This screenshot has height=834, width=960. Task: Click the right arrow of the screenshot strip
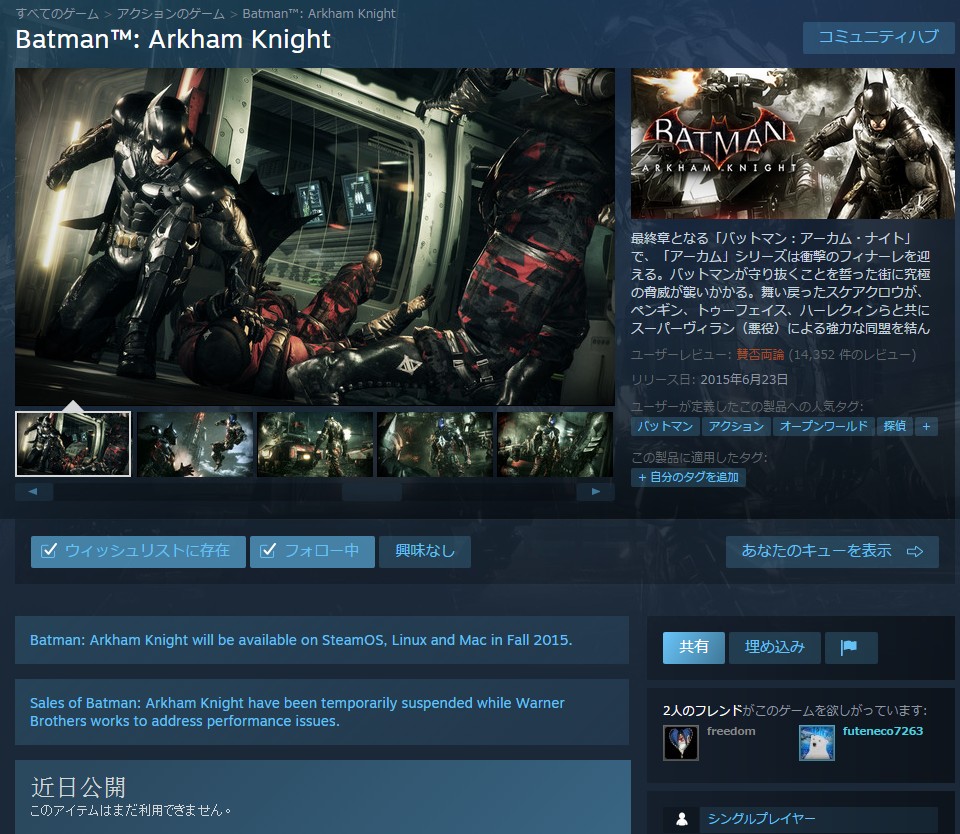[x=595, y=492]
